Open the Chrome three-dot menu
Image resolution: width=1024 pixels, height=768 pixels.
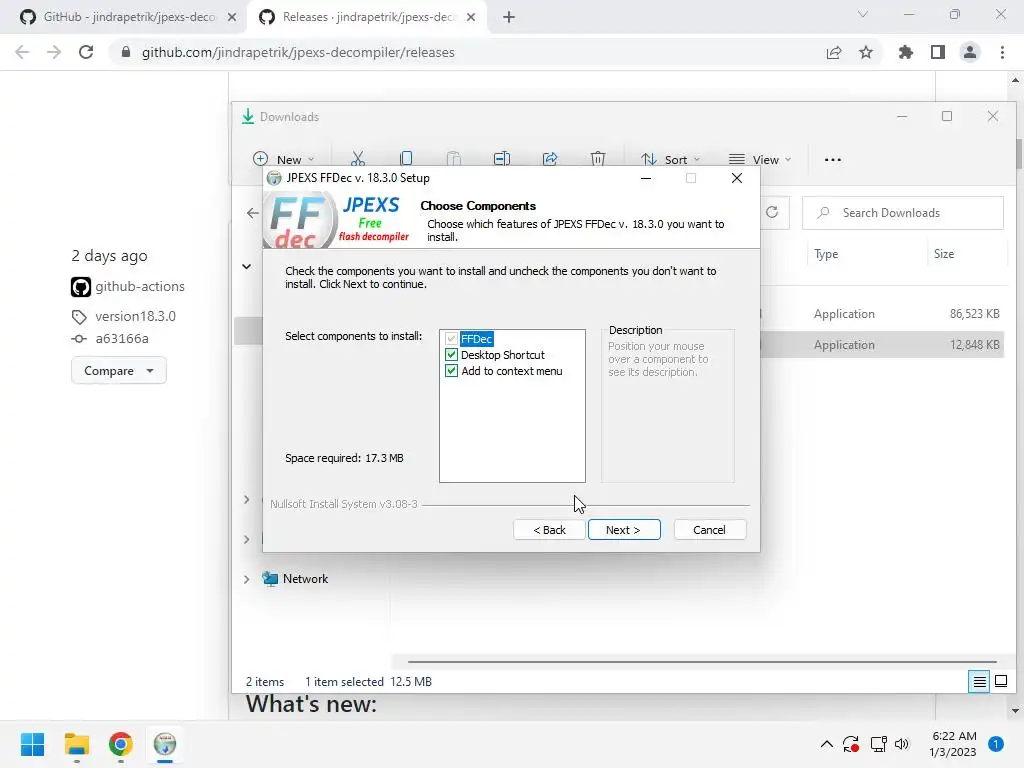[x=1002, y=52]
